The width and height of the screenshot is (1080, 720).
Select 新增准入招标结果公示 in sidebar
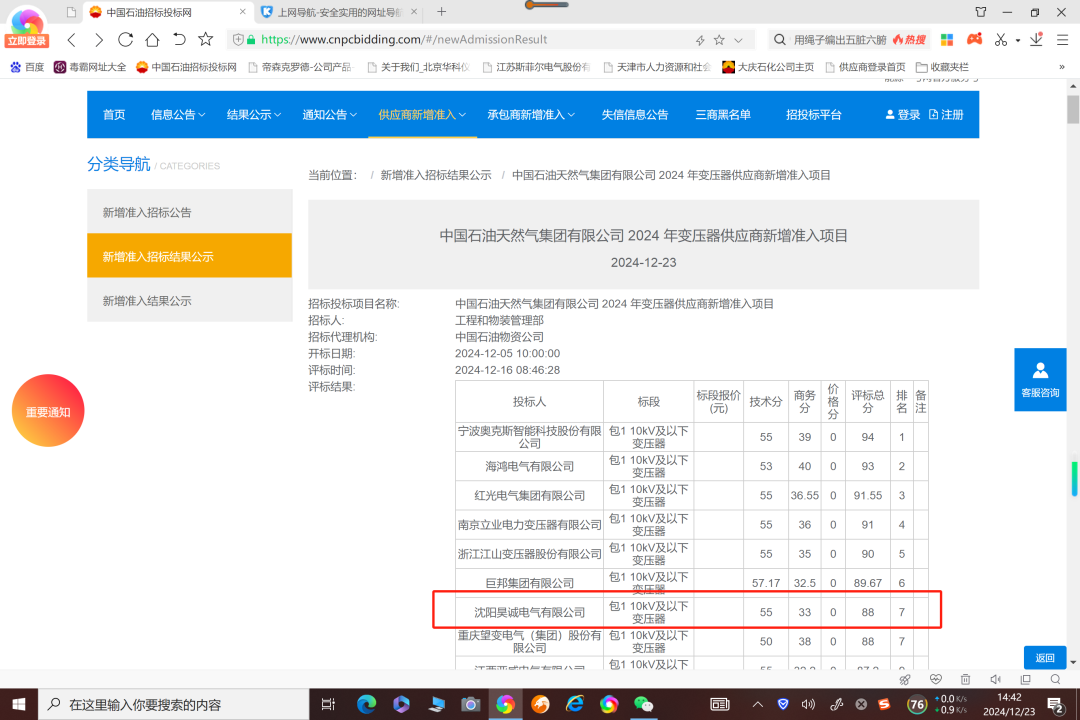pyautogui.click(x=189, y=256)
